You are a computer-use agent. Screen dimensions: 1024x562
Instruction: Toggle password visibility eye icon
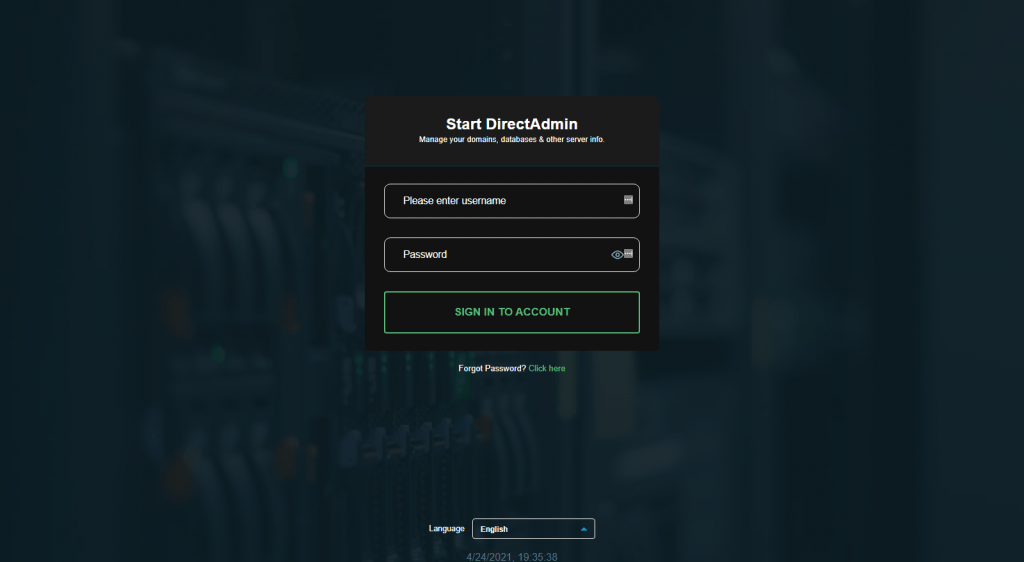pos(616,255)
